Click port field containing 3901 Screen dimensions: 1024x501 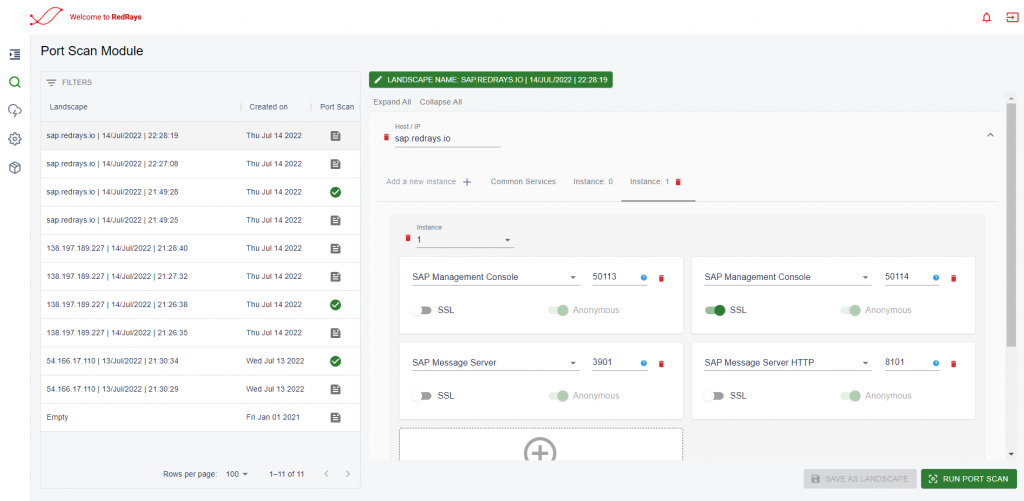coord(619,363)
